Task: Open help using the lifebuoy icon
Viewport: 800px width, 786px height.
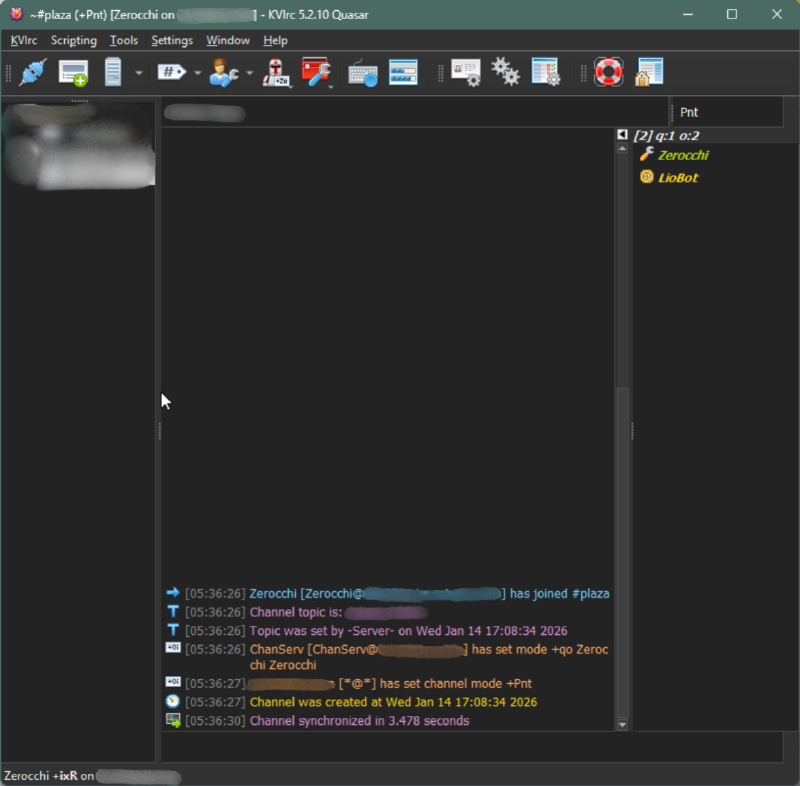Action: point(609,72)
